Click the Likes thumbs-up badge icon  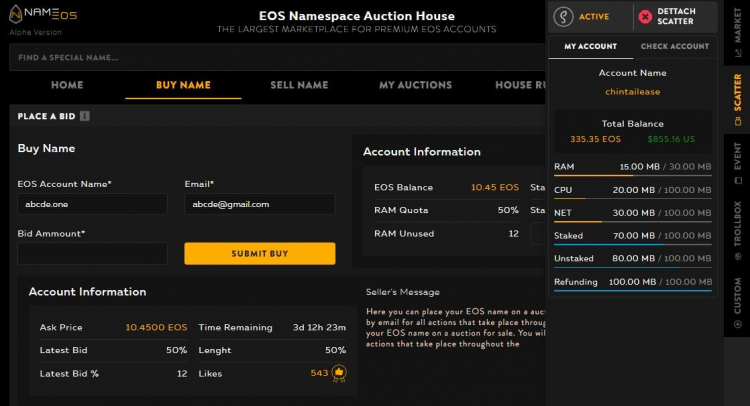(339, 373)
